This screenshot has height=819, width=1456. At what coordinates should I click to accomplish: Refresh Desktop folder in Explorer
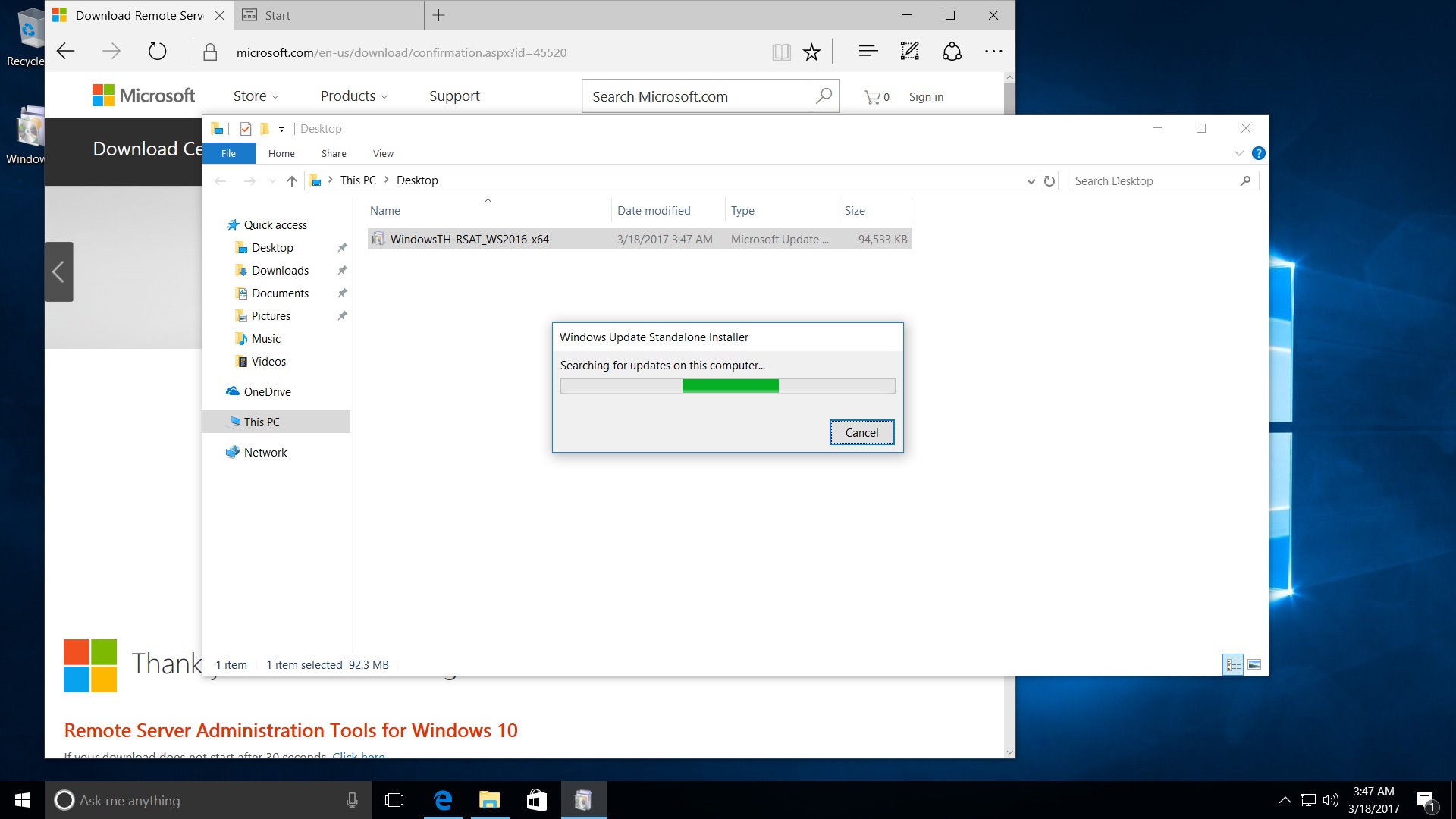click(x=1050, y=180)
